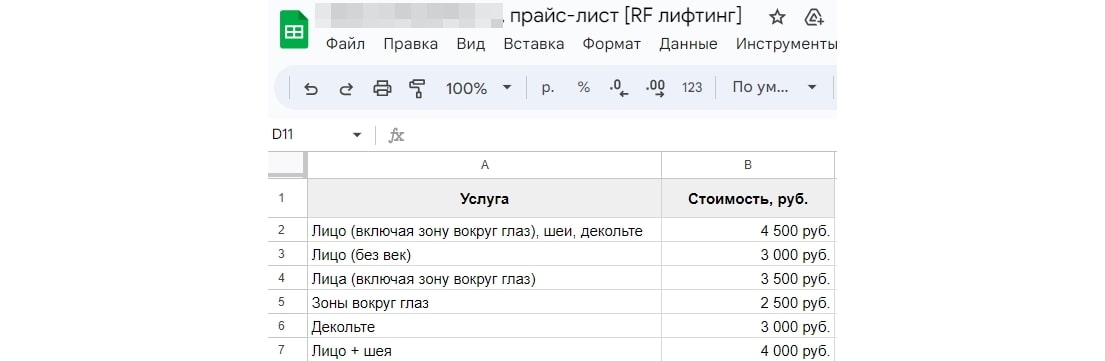
Task: Open the Данные menu
Action: click(x=688, y=44)
